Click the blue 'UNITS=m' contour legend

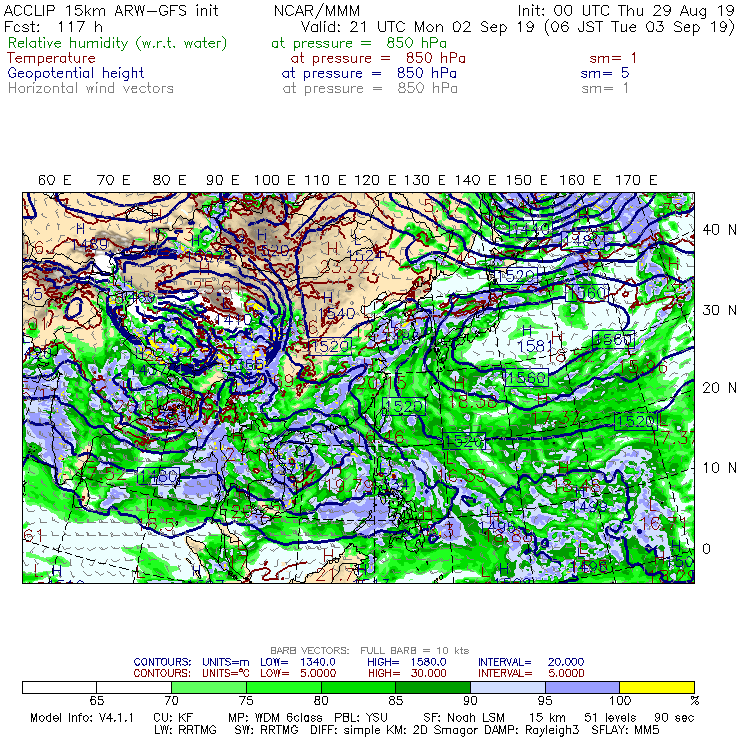[x=226, y=662]
